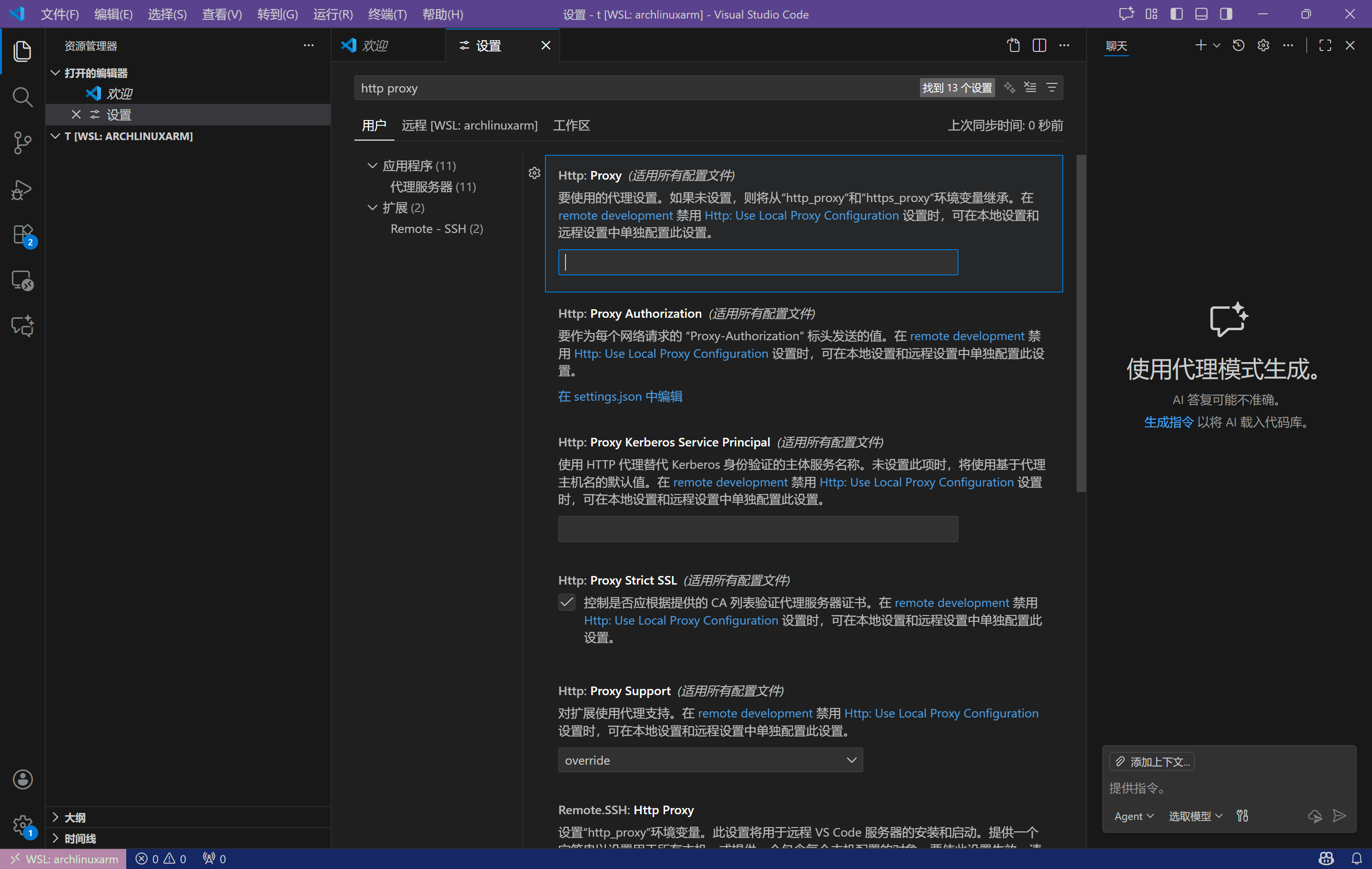Open the Source Control view
Viewport: 1372px width, 869px height.
[x=22, y=142]
